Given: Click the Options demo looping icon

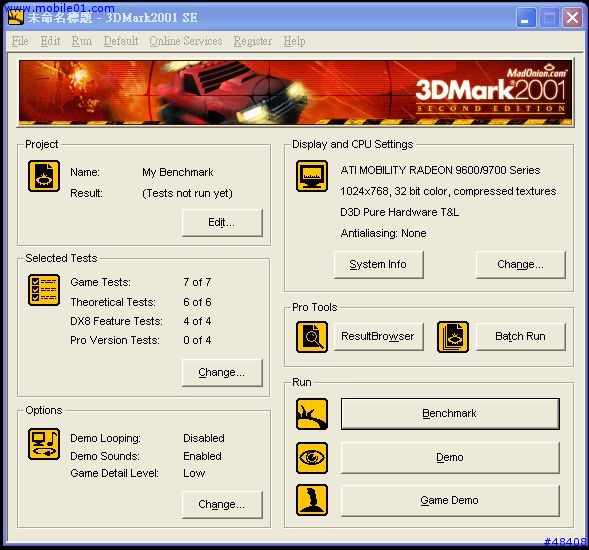Looking at the screenshot, I should point(44,444).
